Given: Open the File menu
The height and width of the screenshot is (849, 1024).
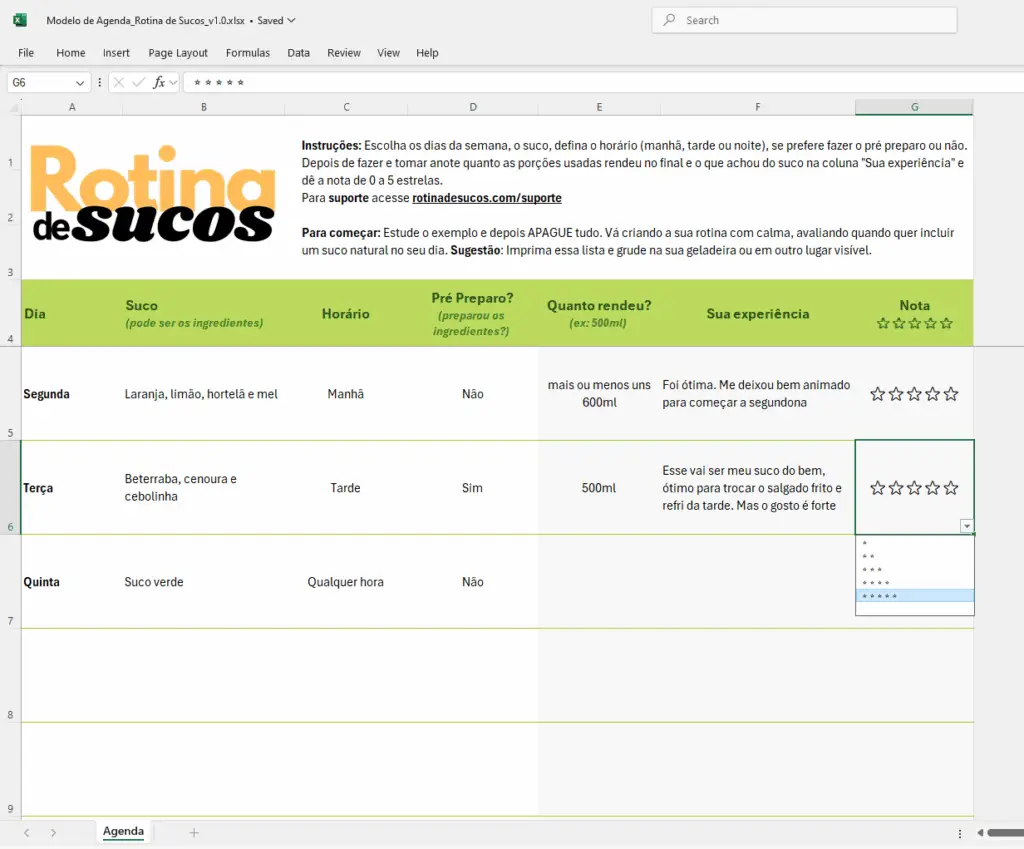Looking at the screenshot, I should (26, 53).
